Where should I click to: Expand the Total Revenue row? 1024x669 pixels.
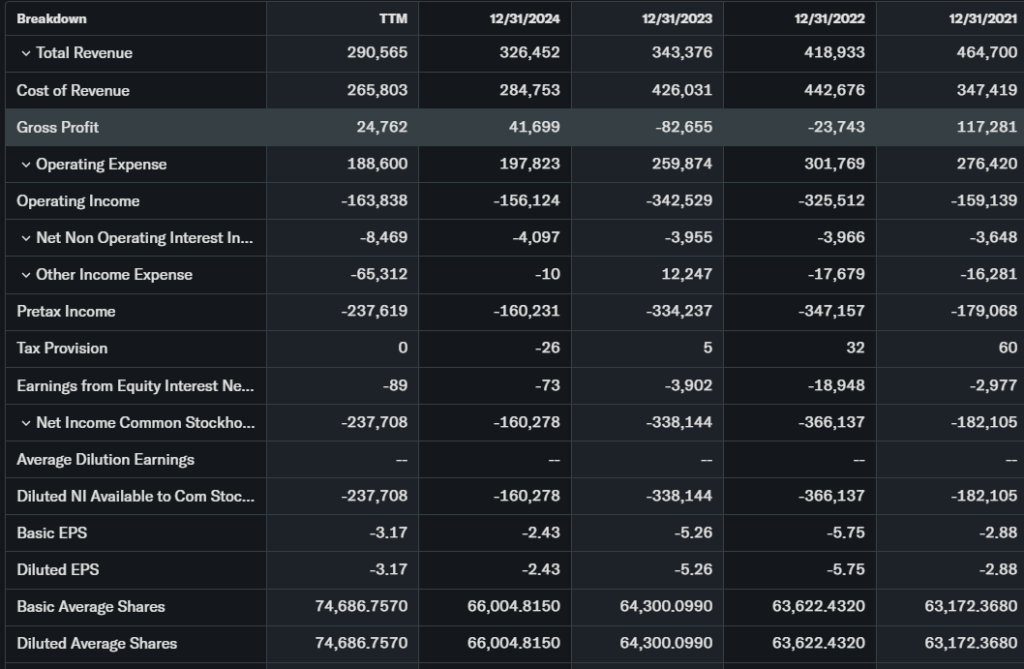point(25,53)
